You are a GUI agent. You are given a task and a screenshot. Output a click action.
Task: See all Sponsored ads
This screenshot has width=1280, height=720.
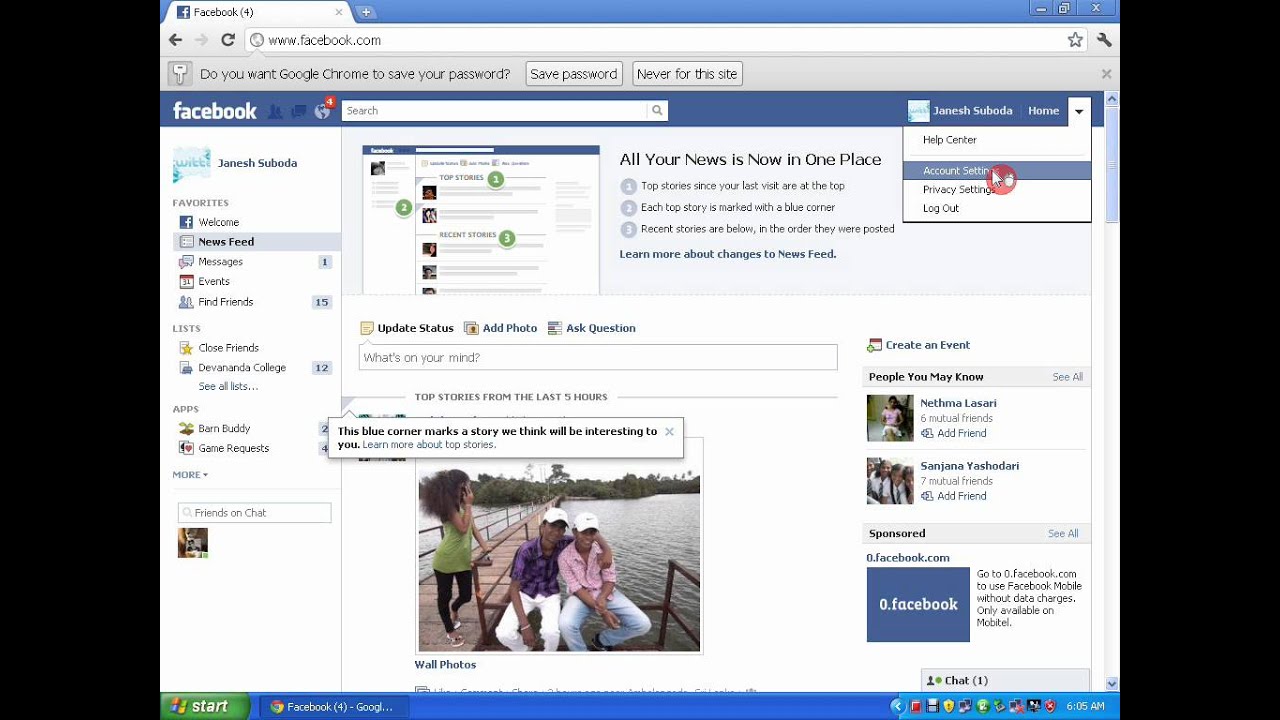(1063, 534)
